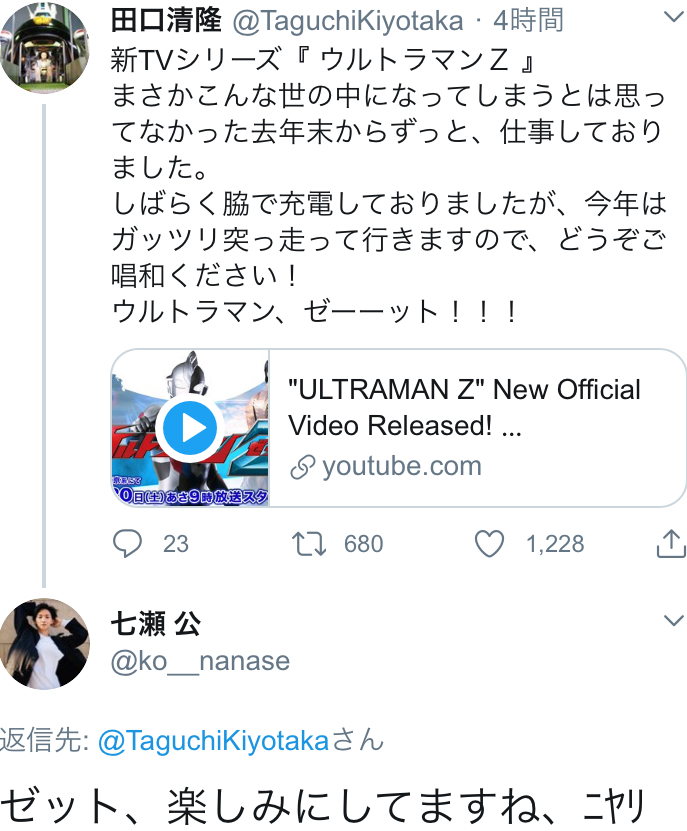Click the 田口清隆 display name
Image resolution: width=687 pixels, height=831 pixels.
point(166,20)
